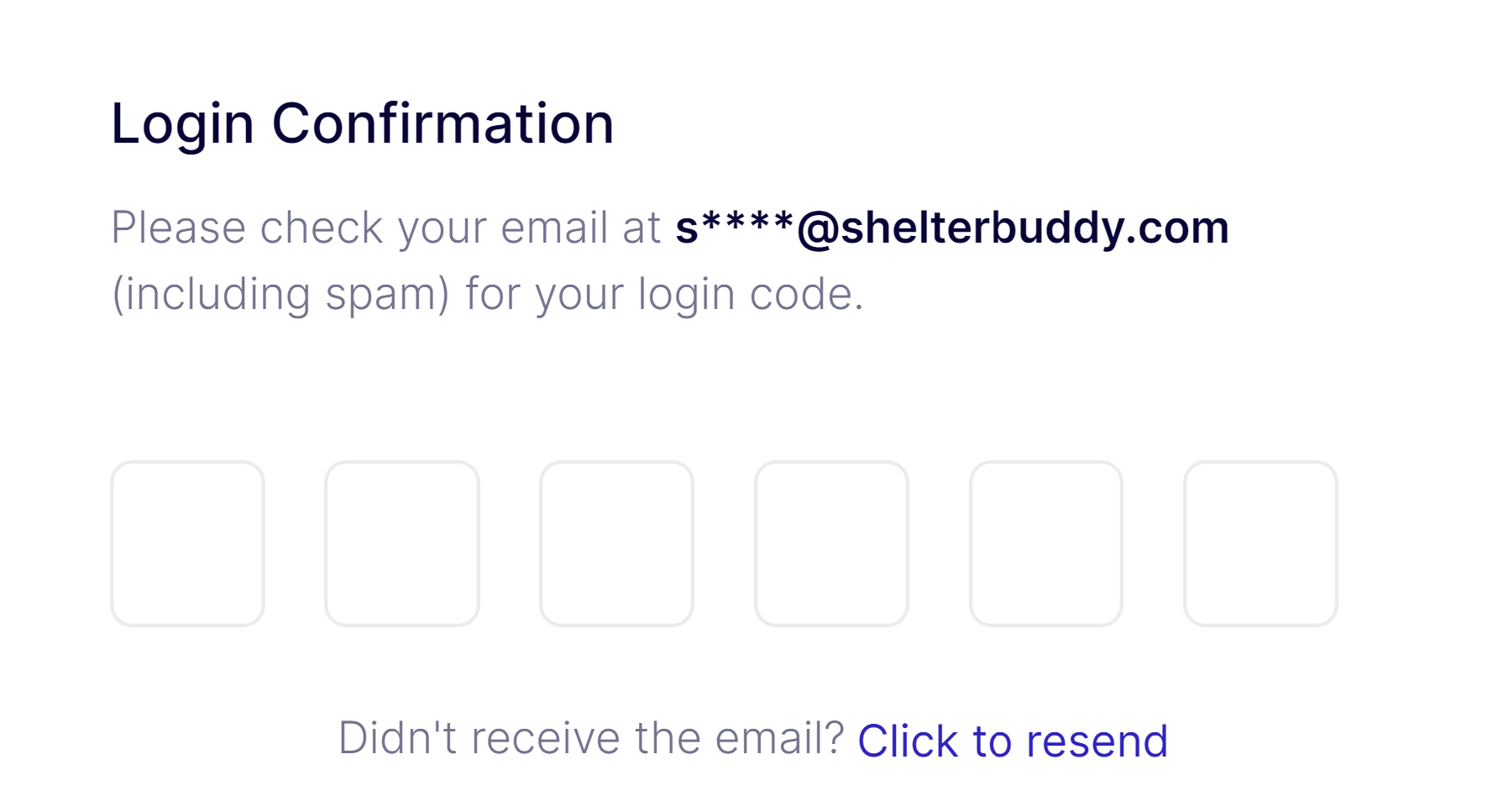Viewport: 1498px width, 812px height.
Task: Click the code box third from the right
Action: pyautogui.click(x=831, y=543)
